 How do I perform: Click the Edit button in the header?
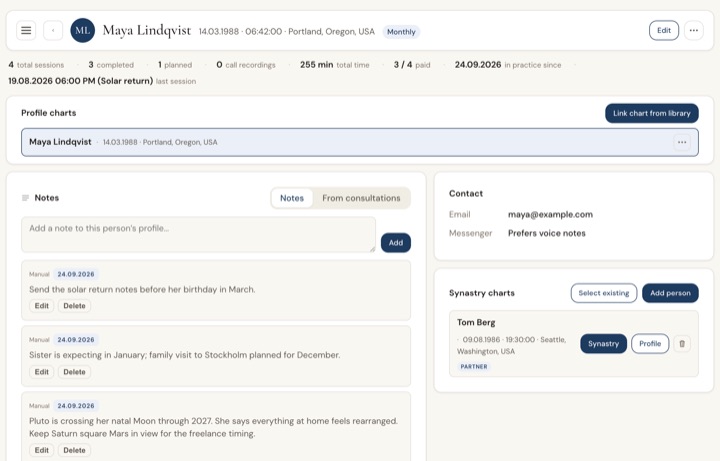[x=664, y=30]
